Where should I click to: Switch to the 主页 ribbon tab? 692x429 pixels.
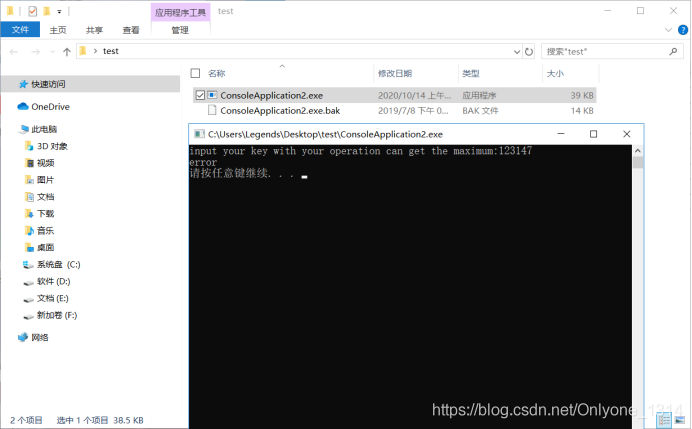click(58, 30)
